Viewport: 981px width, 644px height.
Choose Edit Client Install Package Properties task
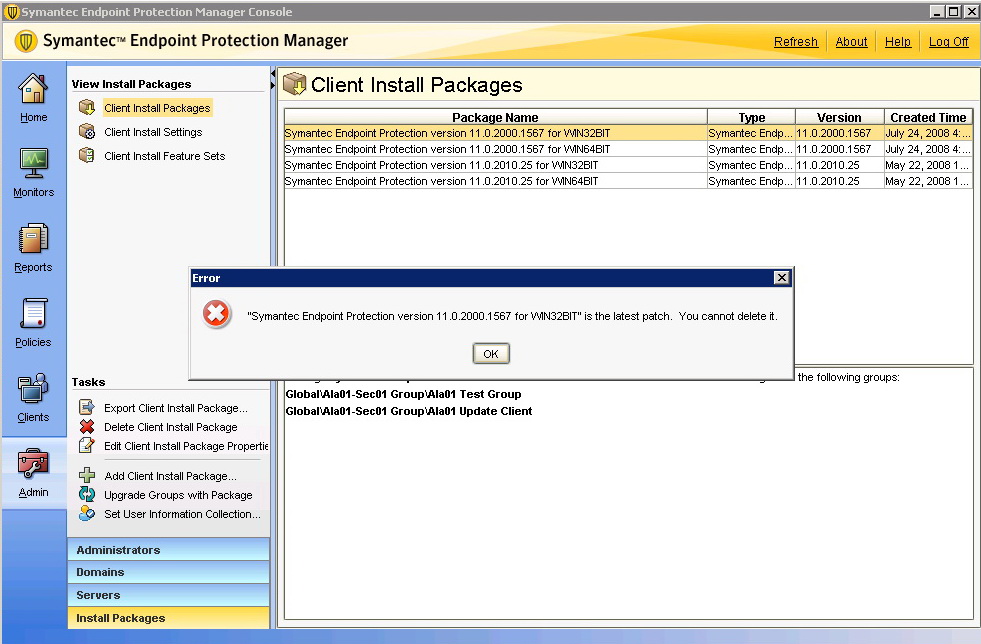coord(186,446)
